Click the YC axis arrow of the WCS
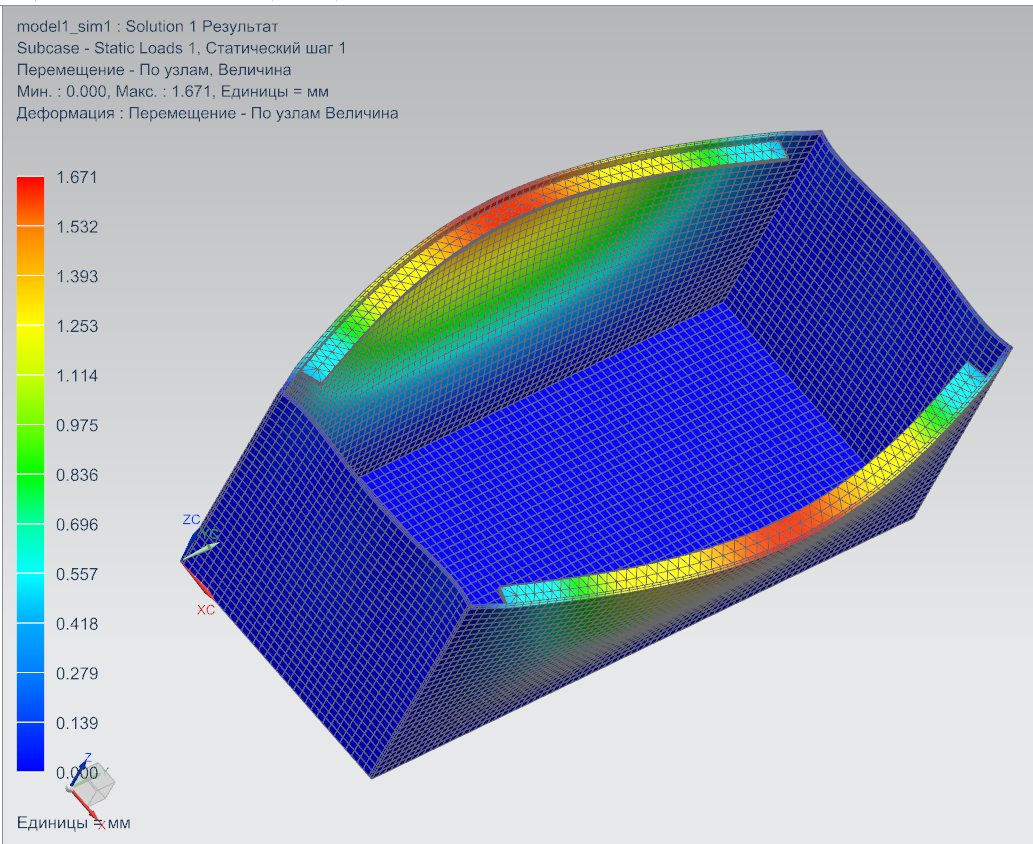 pos(205,538)
